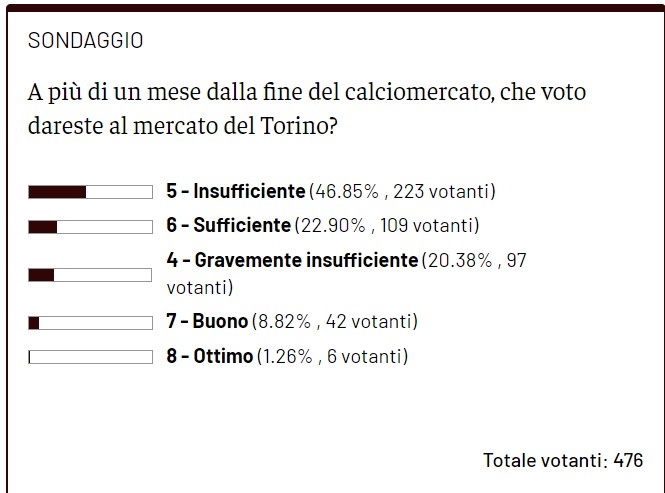Select the "8 - Ottimo" option label
Image resolution: width=665 pixels, height=493 pixels.
[x=210, y=355]
